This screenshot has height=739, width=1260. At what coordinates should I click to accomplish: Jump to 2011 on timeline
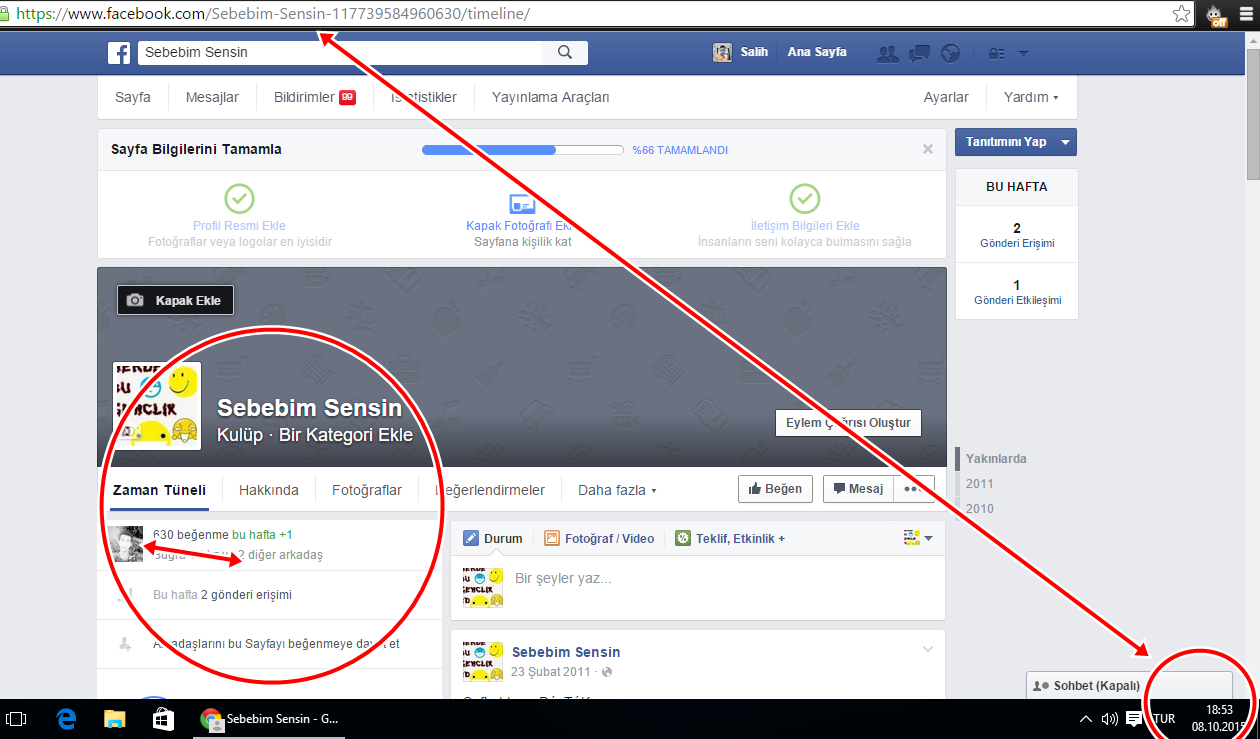[980, 484]
